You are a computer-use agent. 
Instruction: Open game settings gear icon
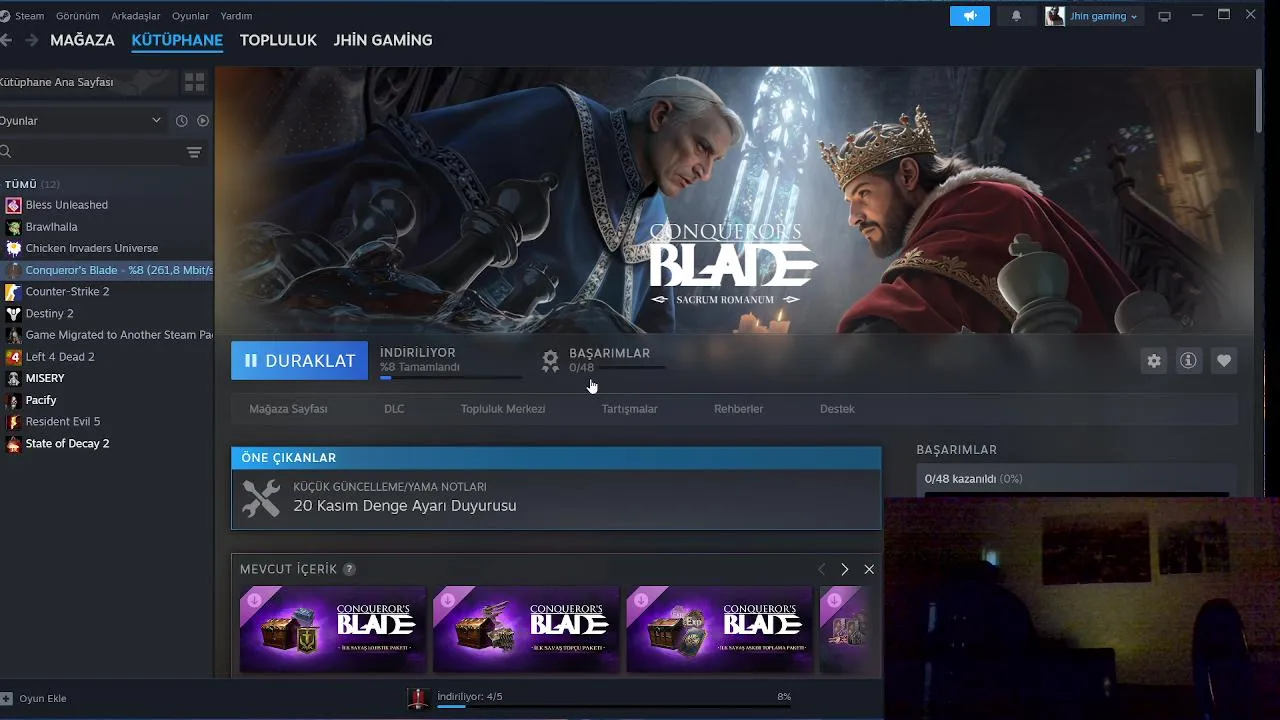point(1154,361)
